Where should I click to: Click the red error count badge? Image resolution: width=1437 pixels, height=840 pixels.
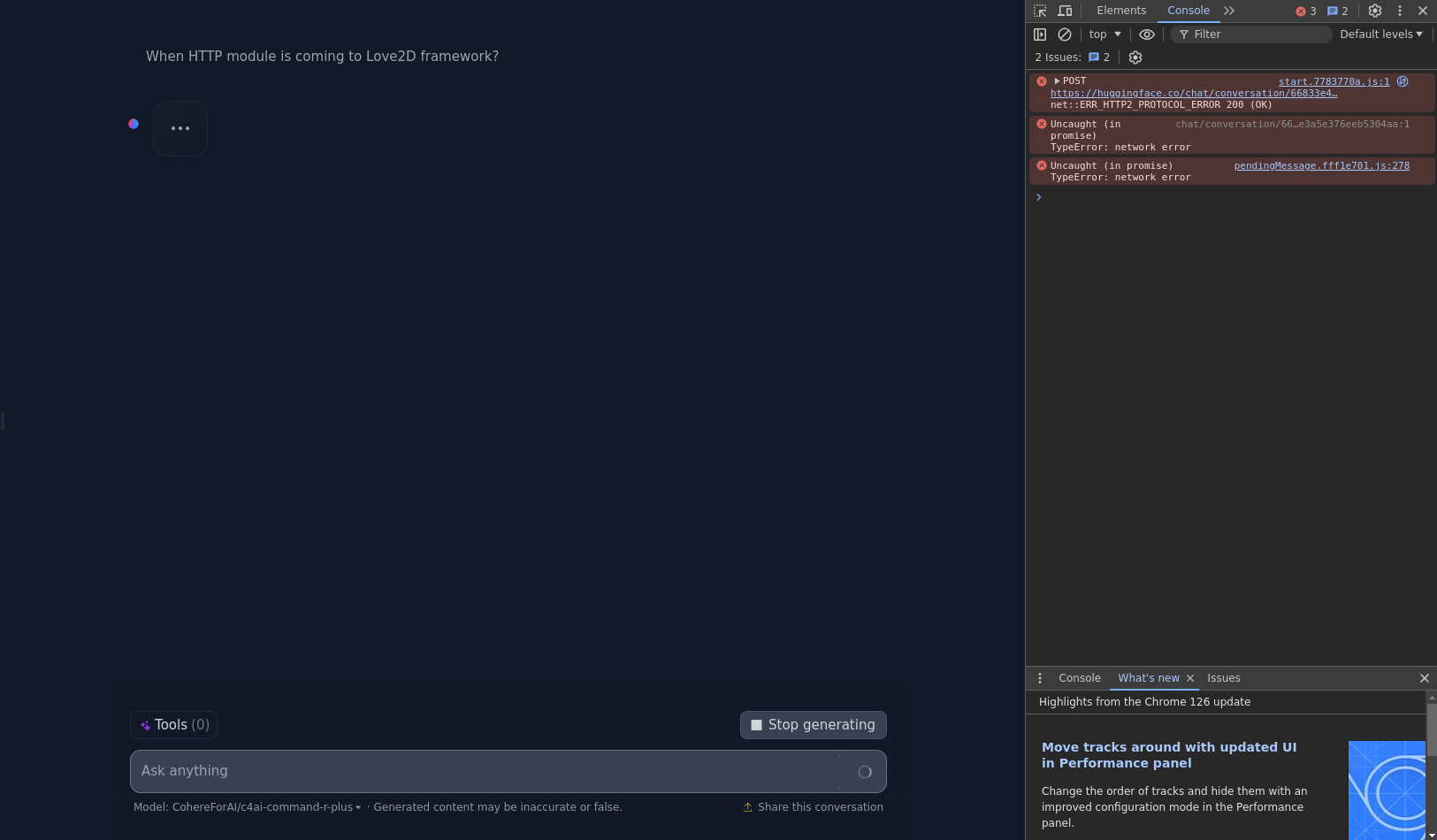tap(1306, 11)
